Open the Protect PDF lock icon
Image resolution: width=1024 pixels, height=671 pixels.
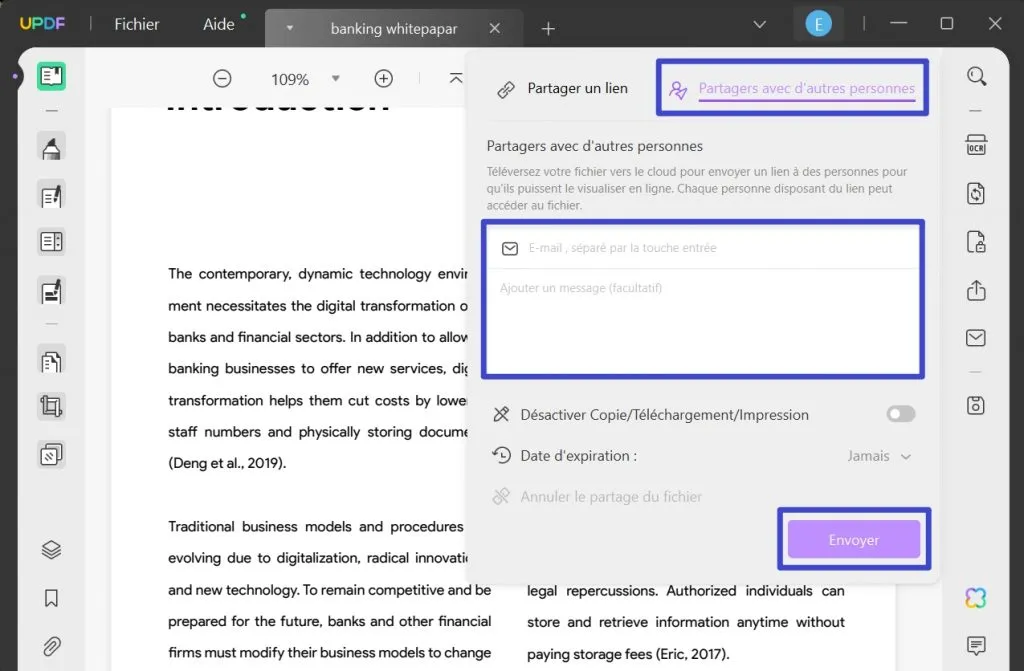tap(976, 242)
